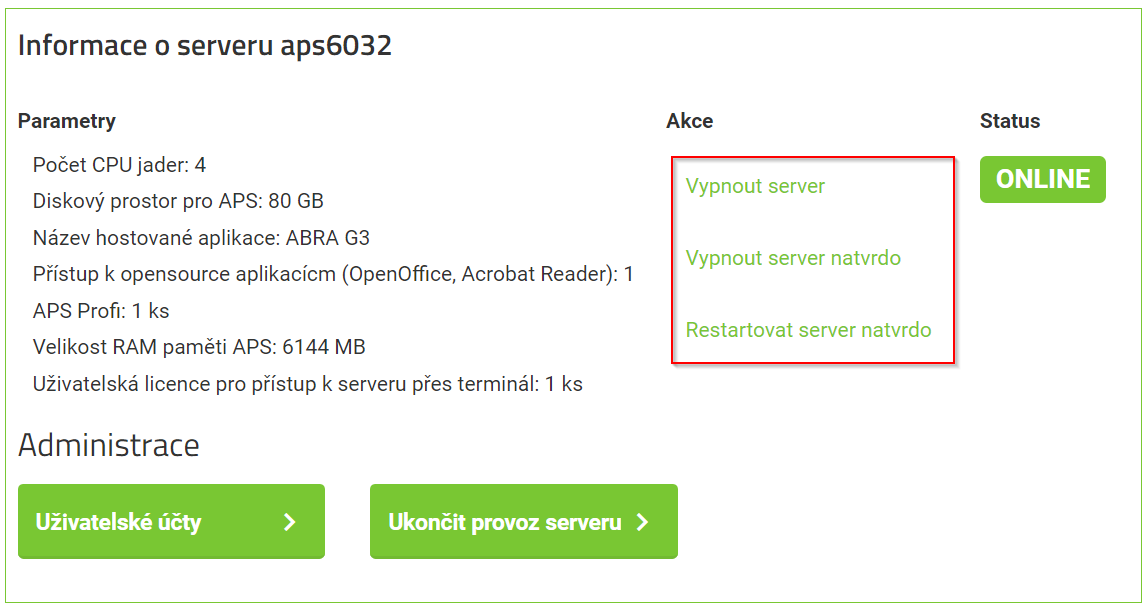Click the Vypnout server link
The image size is (1147, 614).
[x=755, y=186]
